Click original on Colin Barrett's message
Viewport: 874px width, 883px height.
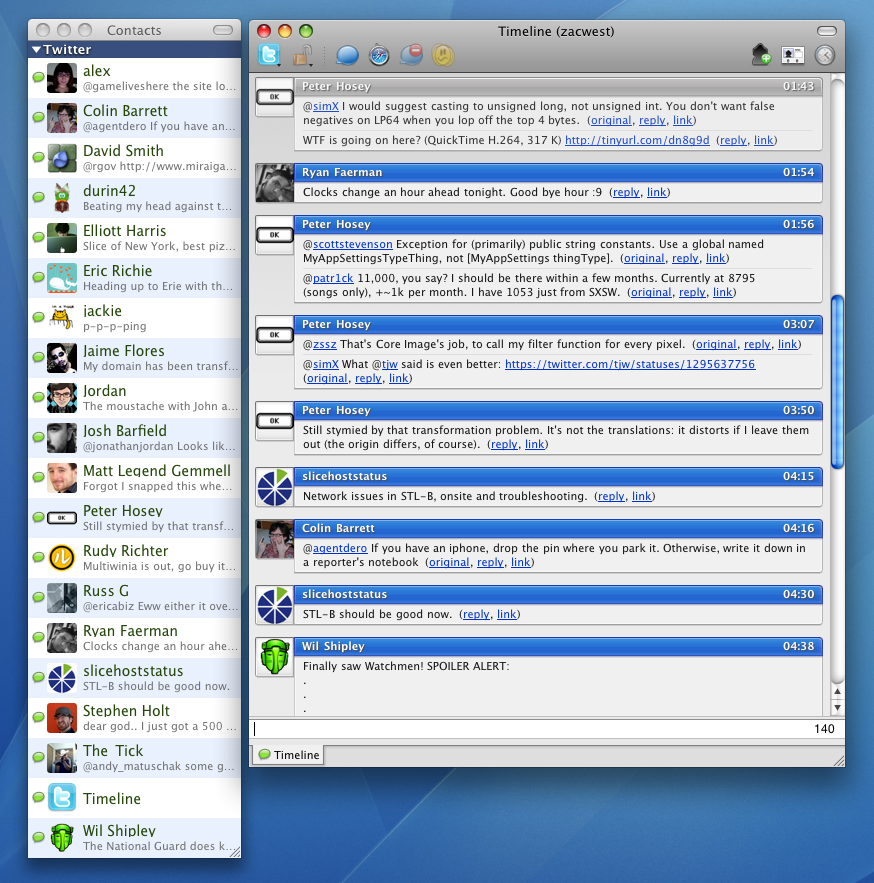449,562
